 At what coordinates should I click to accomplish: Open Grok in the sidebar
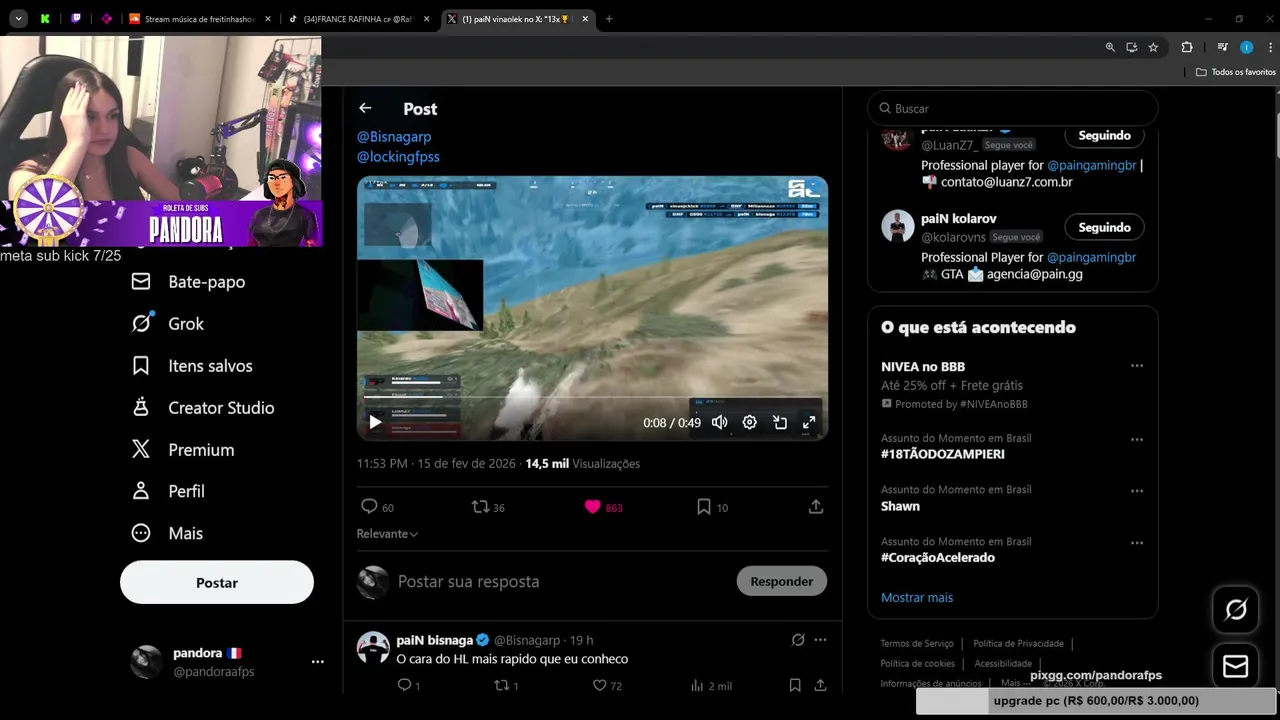click(x=168, y=324)
